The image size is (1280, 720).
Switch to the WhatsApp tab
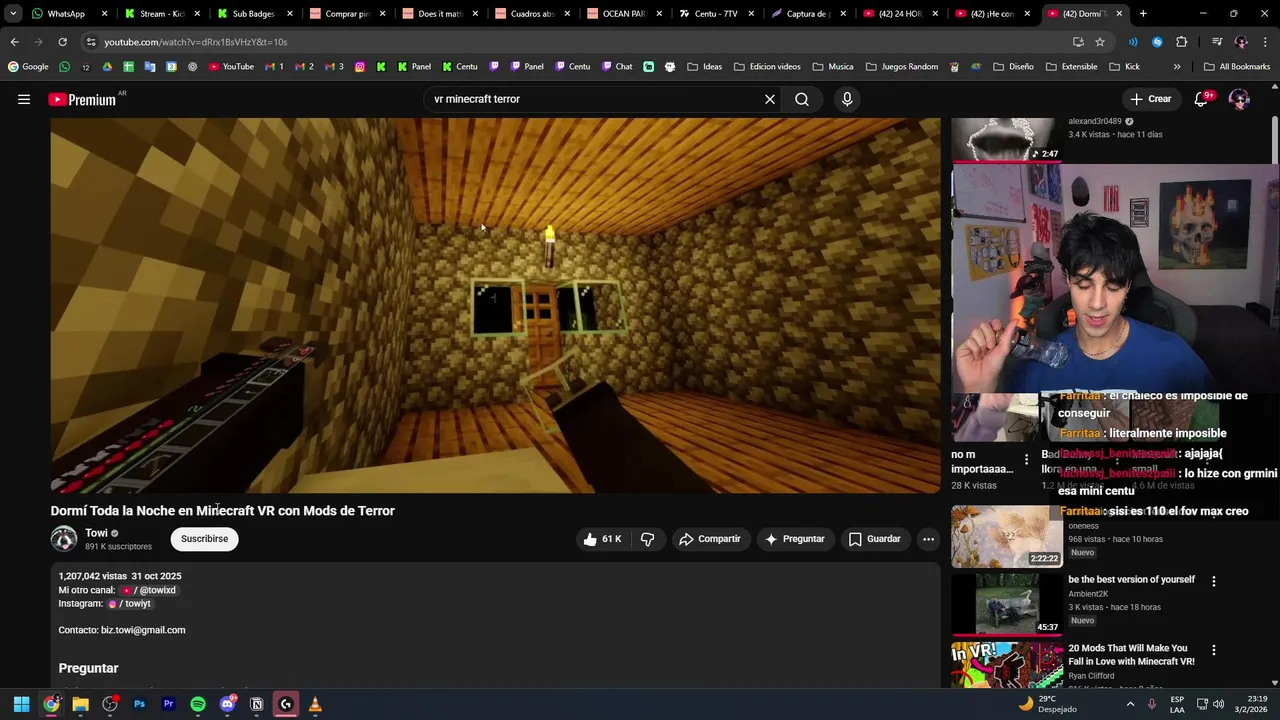70,14
